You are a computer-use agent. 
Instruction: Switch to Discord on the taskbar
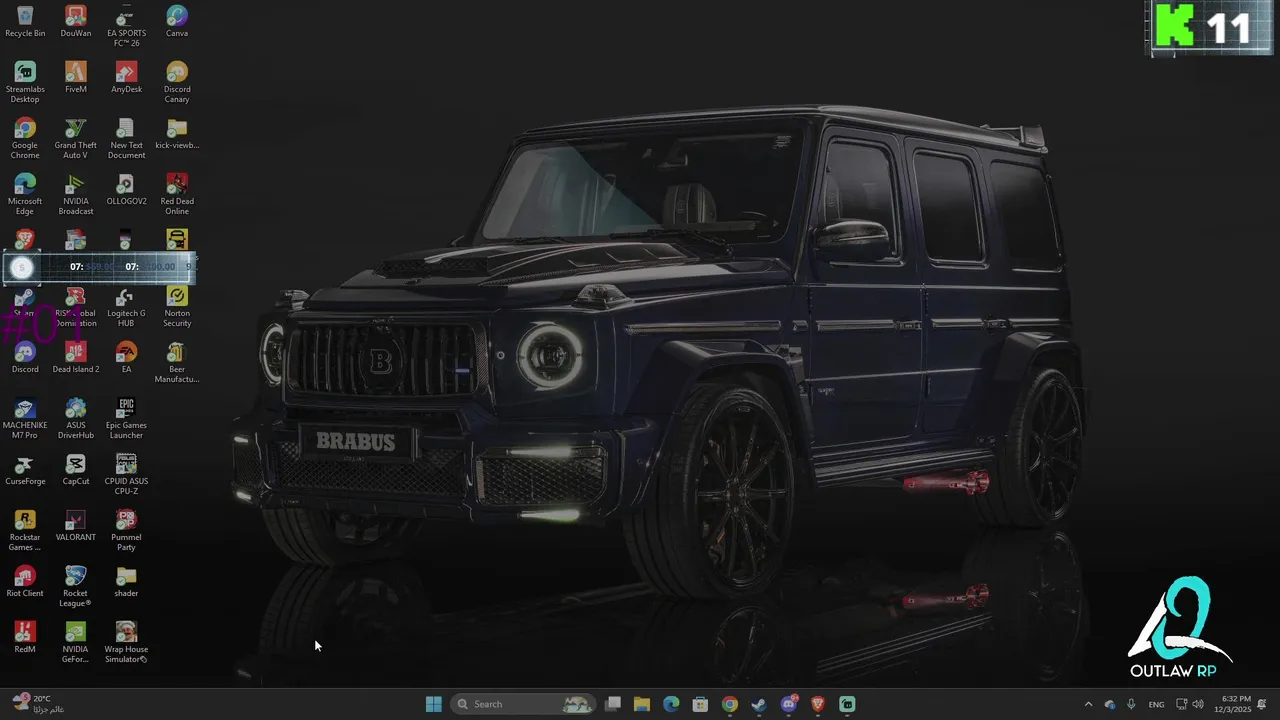pyautogui.click(x=789, y=704)
